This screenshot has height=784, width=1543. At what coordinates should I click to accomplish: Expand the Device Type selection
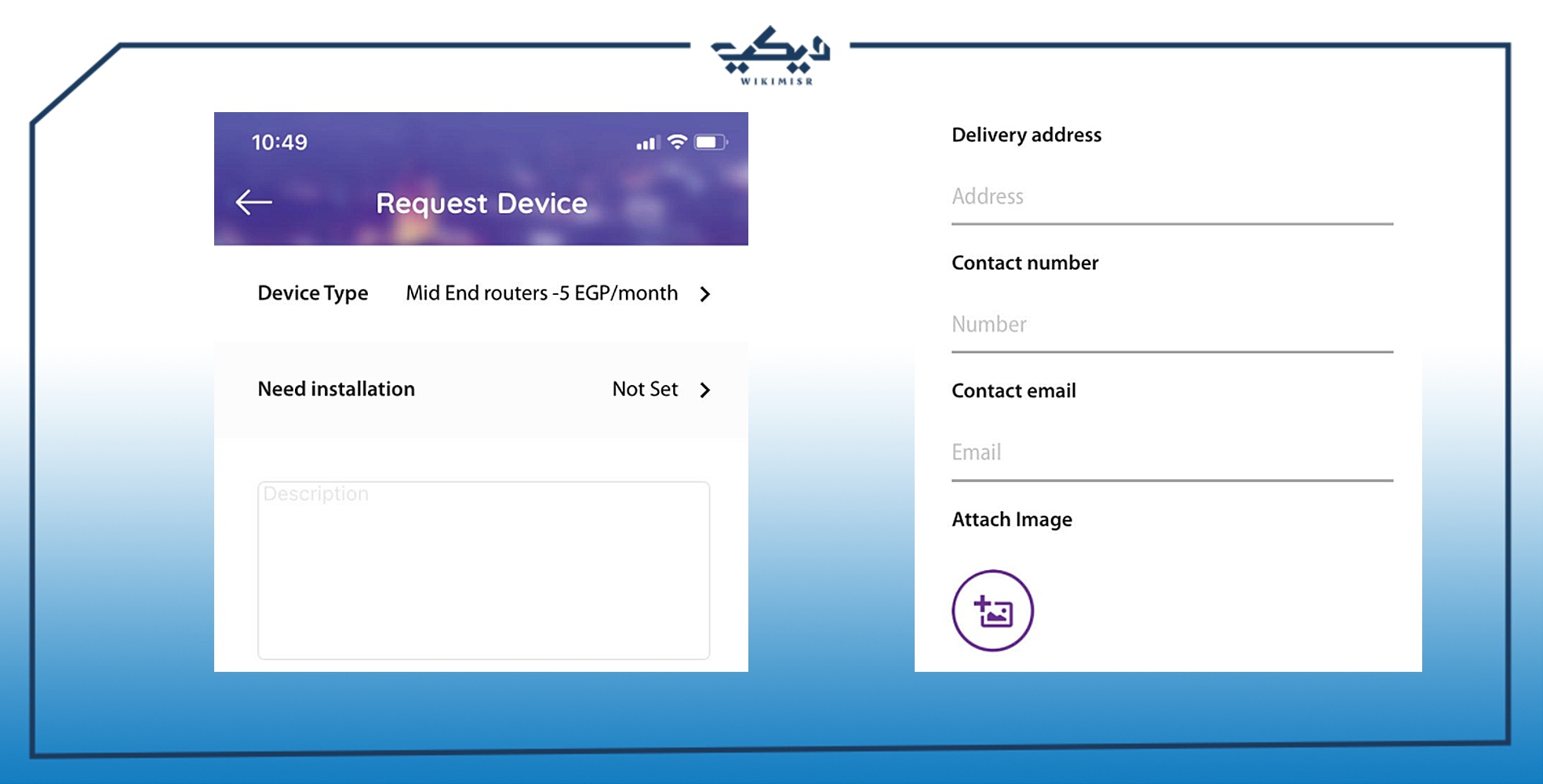704,294
